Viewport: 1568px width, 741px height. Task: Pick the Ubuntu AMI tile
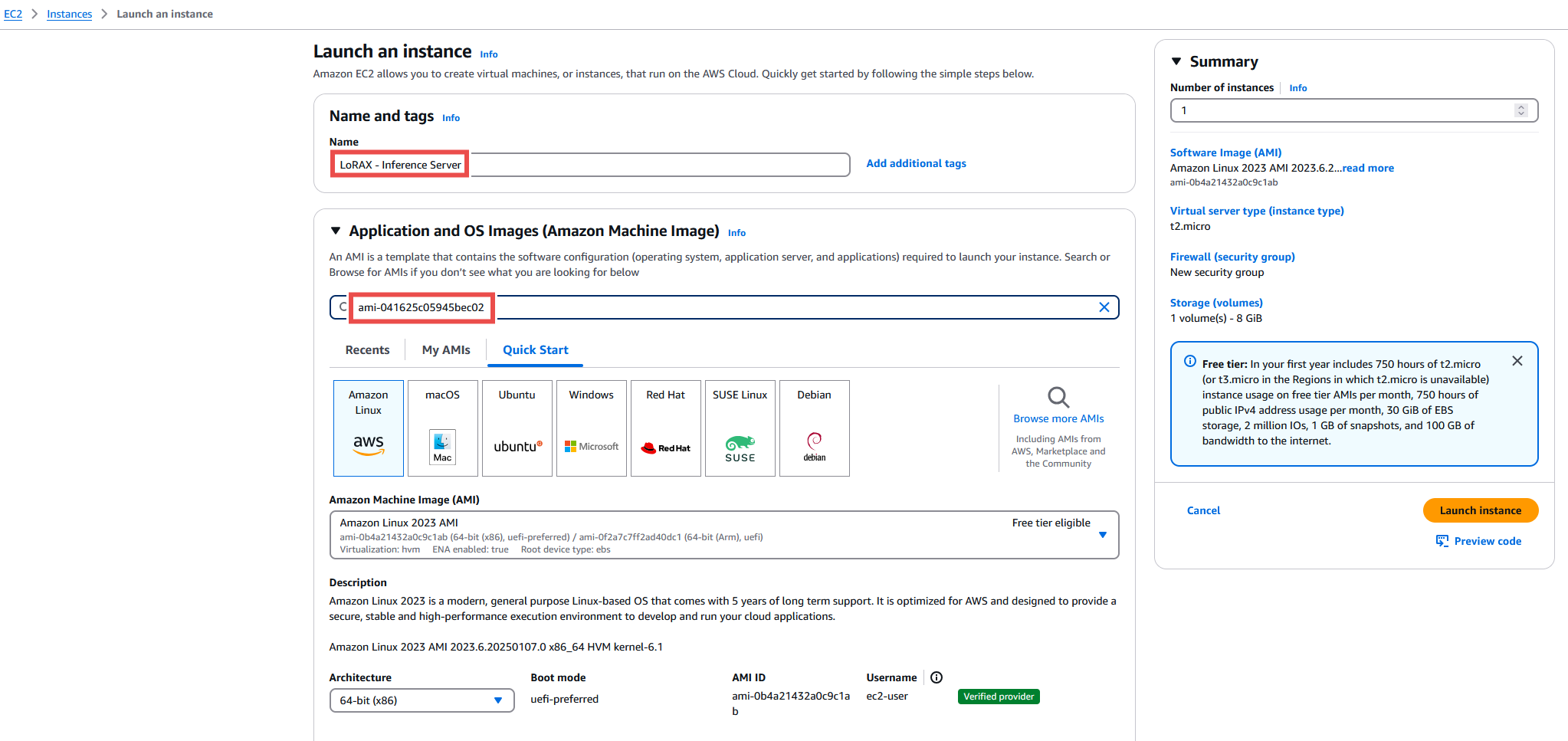coord(517,428)
